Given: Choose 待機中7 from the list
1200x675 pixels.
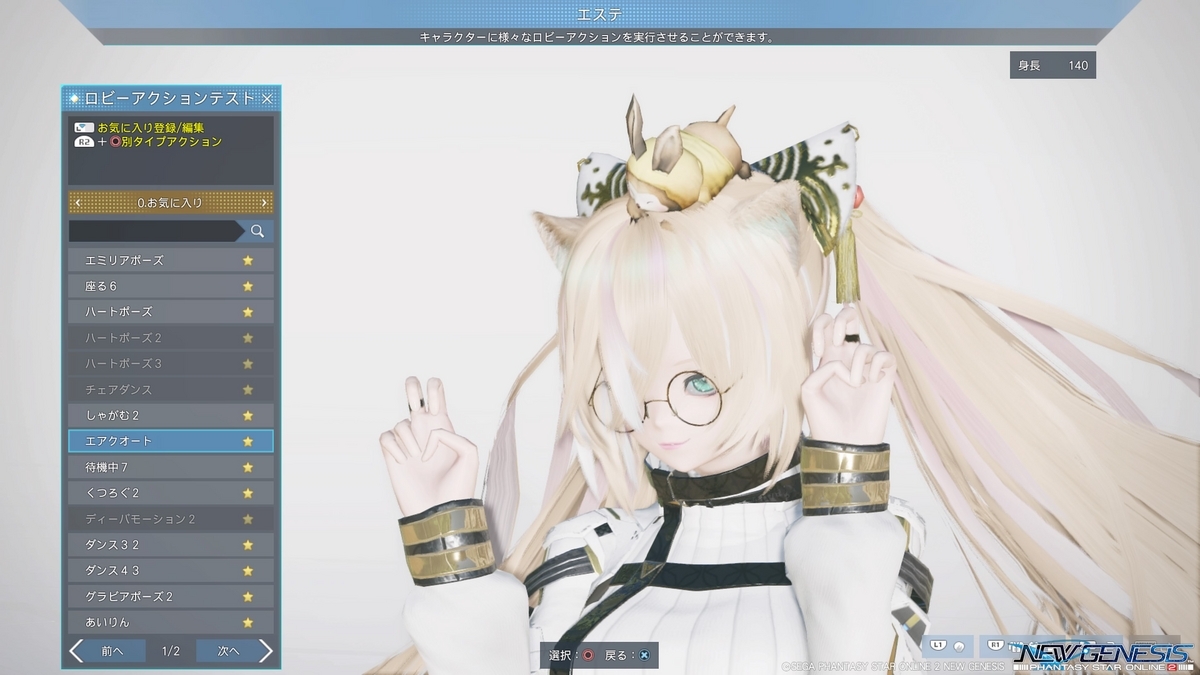Looking at the screenshot, I should coord(171,467).
